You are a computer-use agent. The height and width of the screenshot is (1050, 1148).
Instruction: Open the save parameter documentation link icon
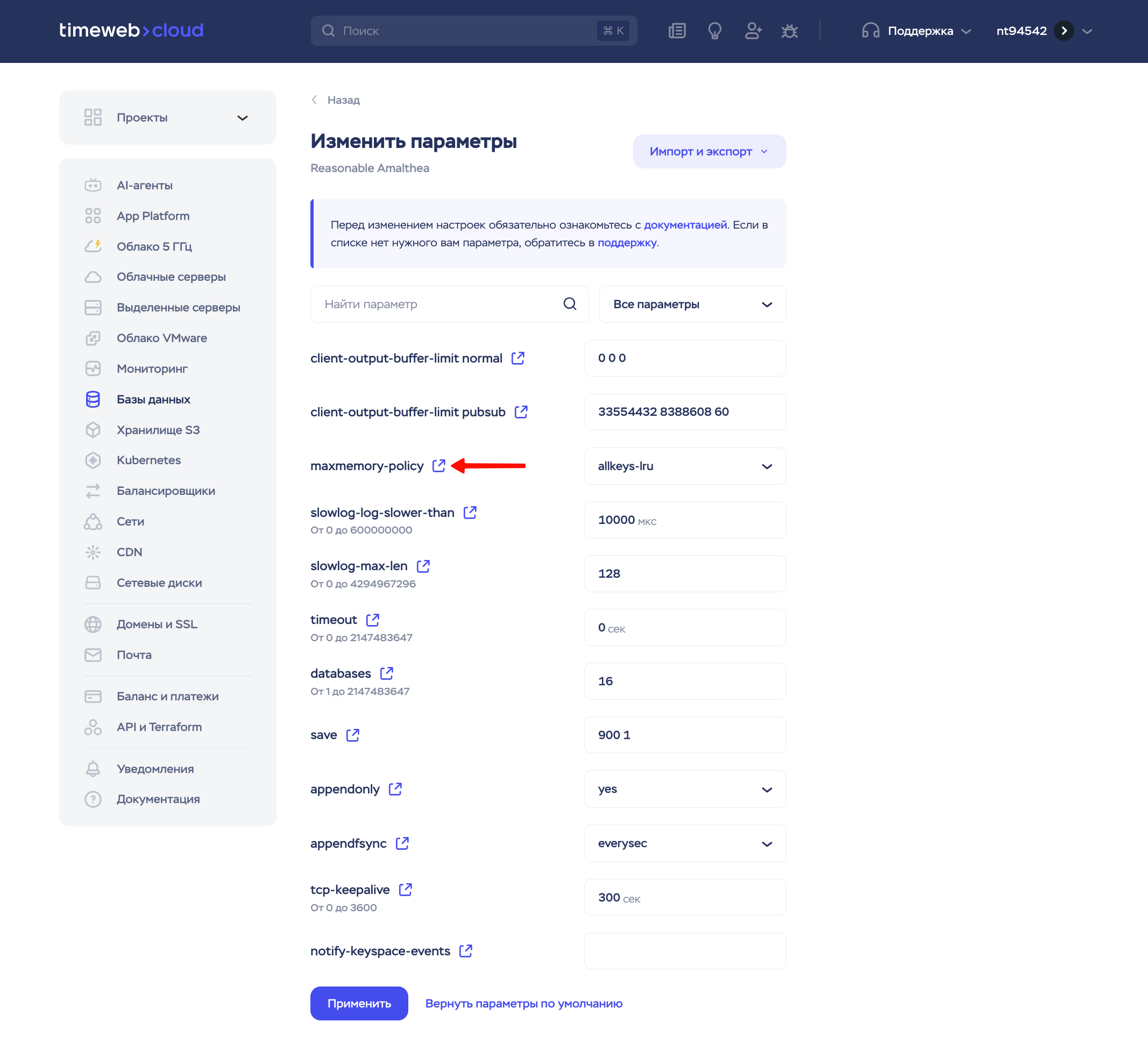[352, 735]
